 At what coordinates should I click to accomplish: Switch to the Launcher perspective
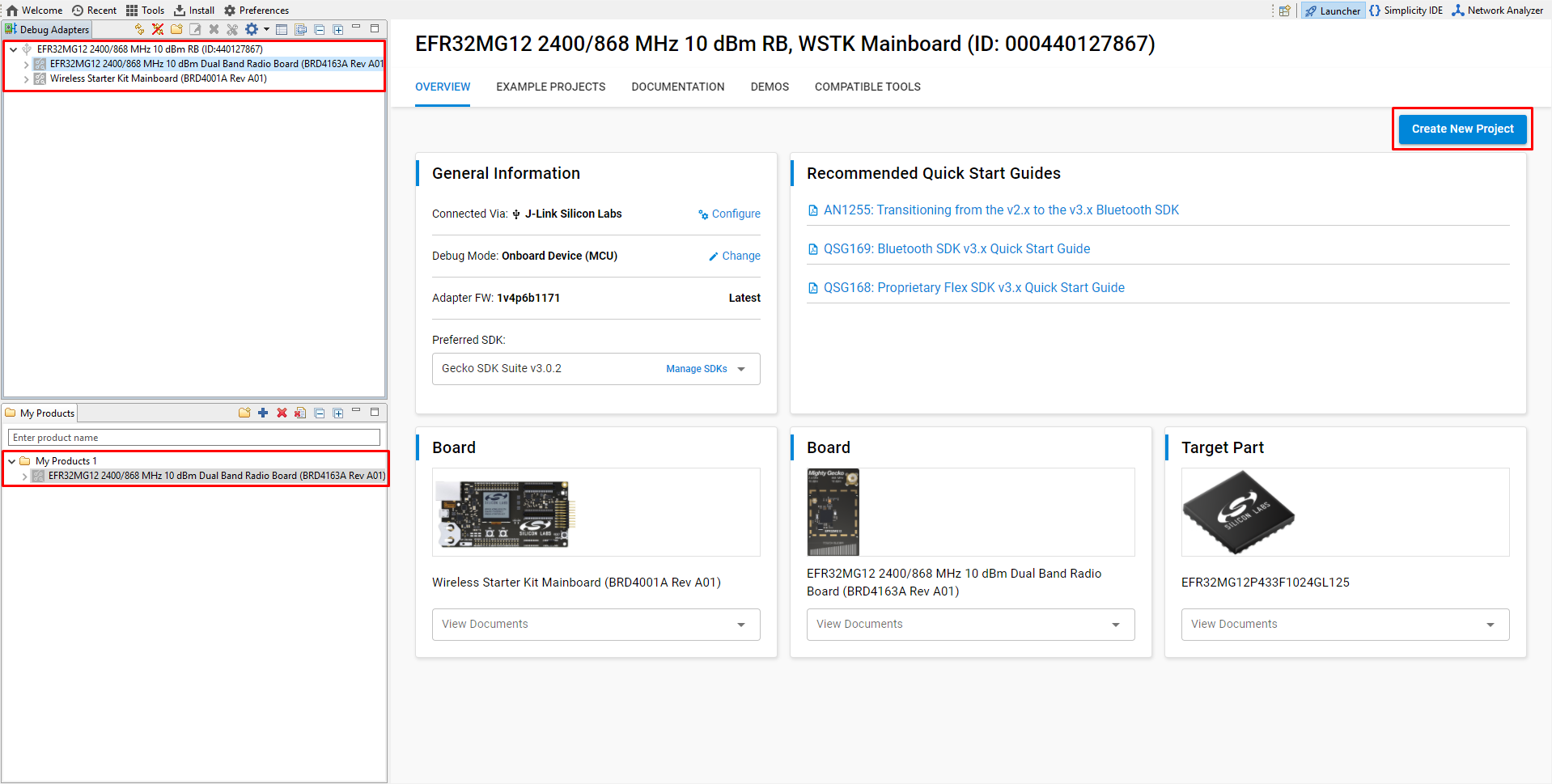1333,11
